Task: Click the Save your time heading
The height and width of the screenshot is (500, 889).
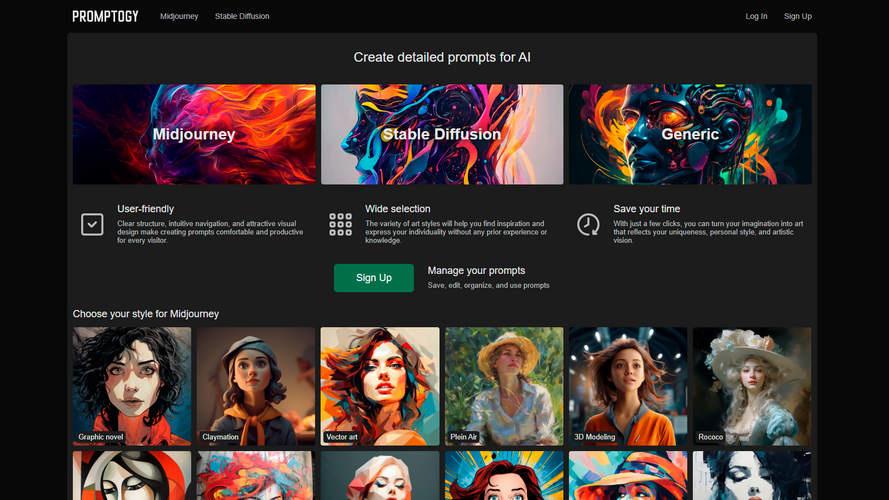Action: pyautogui.click(x=646, y=209)
